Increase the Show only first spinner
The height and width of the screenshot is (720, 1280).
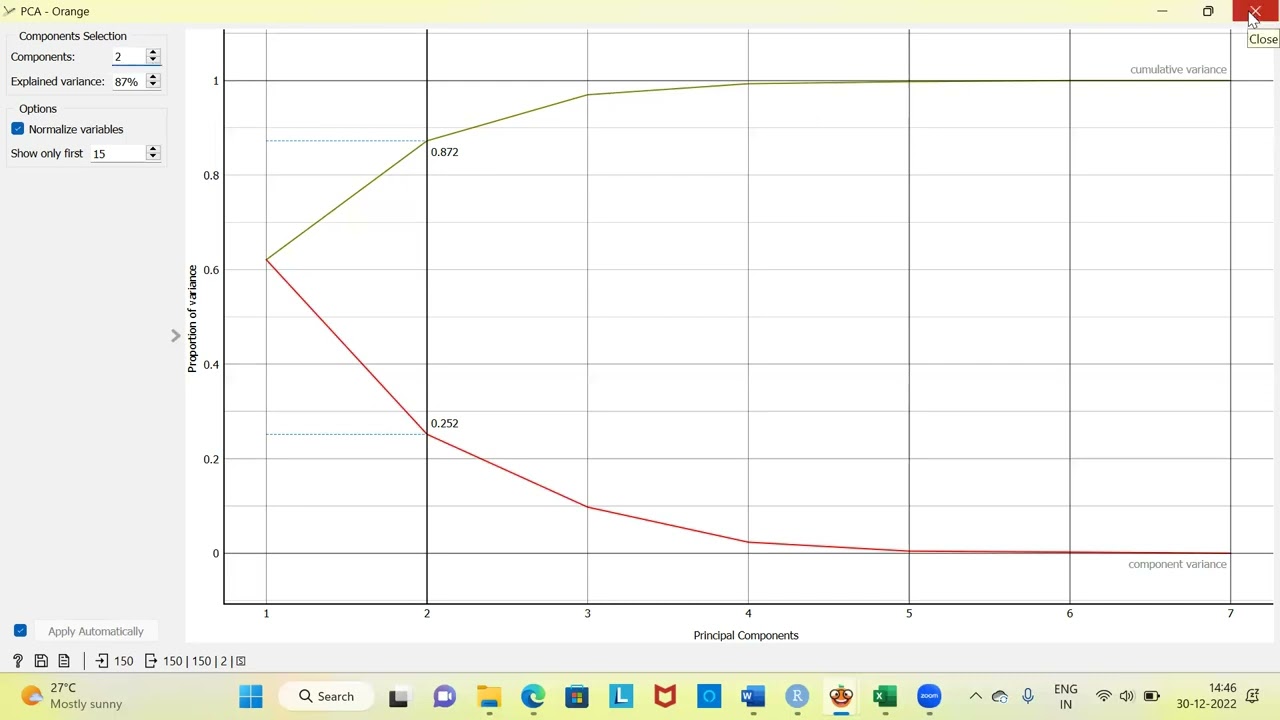(x=153, y=149)
